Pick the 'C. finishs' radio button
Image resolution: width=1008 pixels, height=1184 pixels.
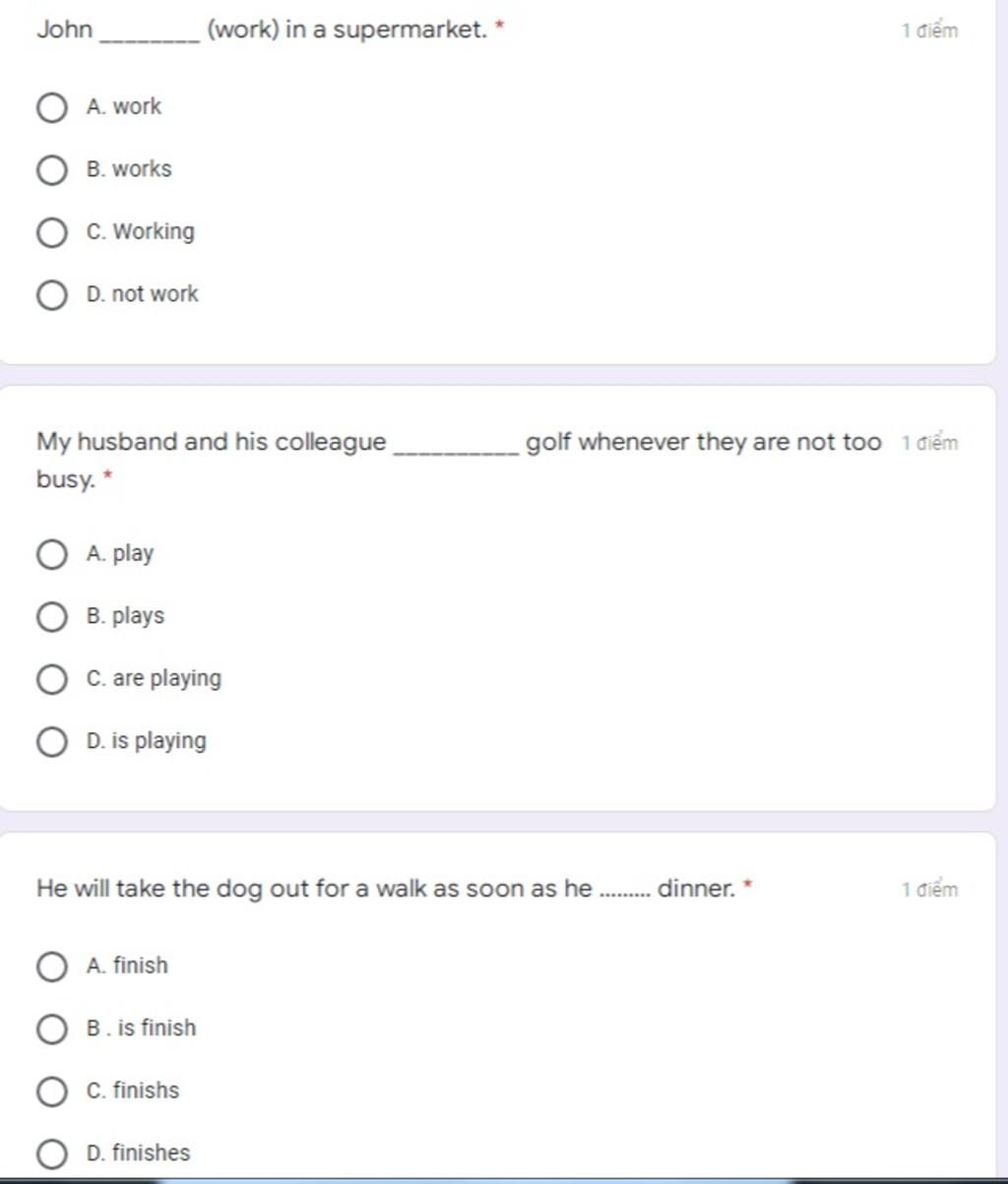[52, 1091]
